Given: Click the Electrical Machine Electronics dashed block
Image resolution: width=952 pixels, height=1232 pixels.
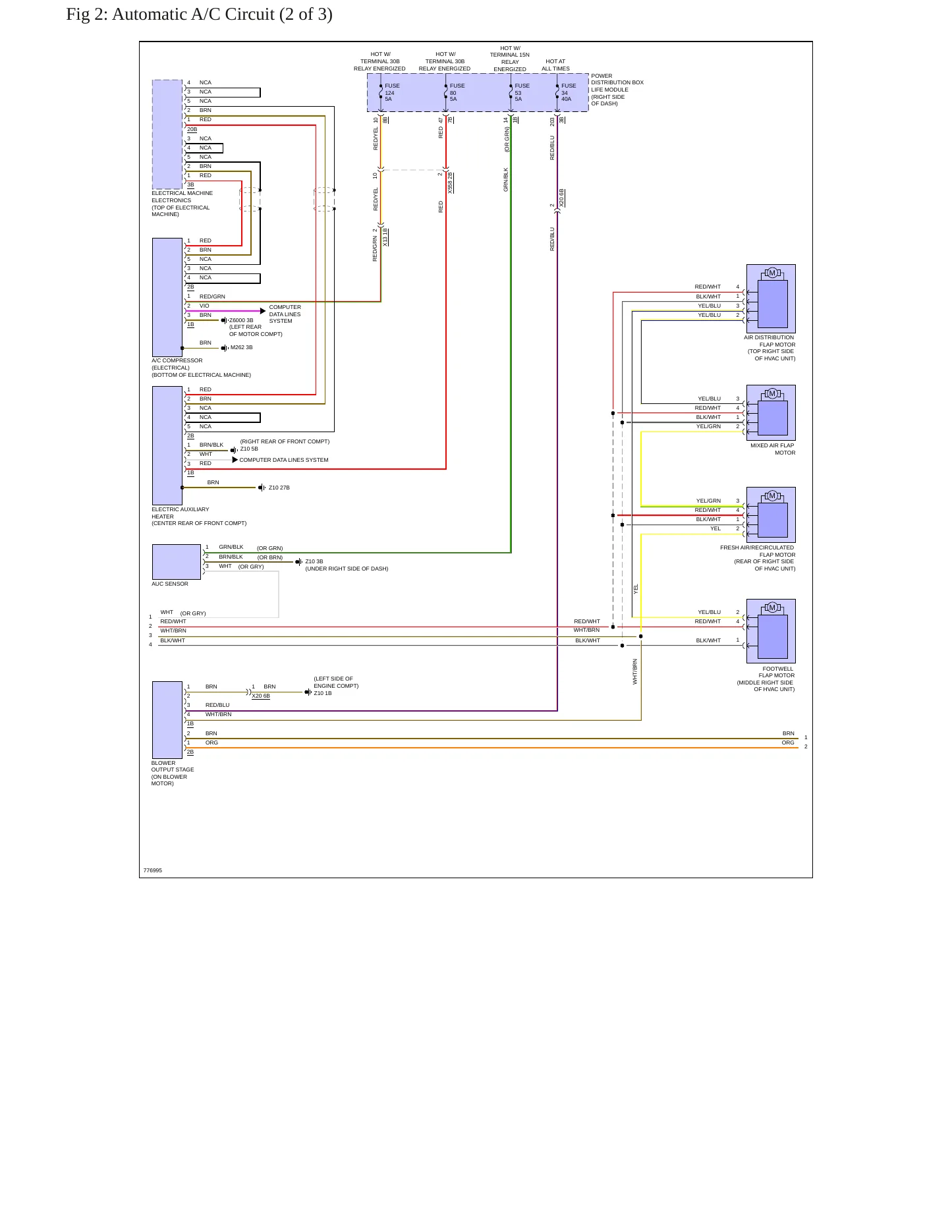Looking at the screenshot, I should [167, 134].
